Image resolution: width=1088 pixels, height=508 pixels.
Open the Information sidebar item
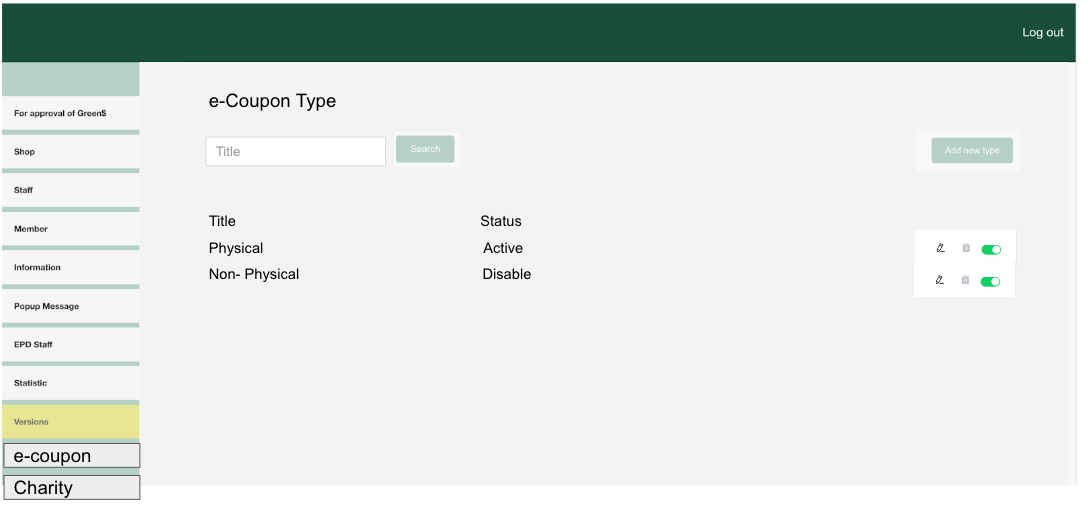coord(70,268)
